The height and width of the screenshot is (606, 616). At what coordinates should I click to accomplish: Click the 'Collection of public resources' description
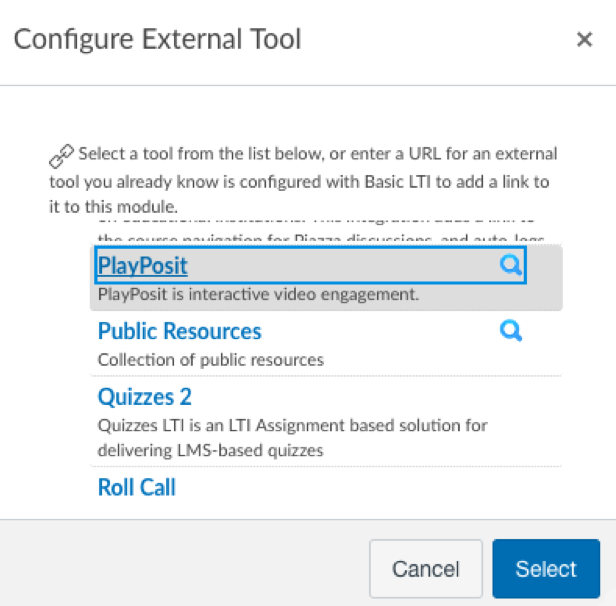(211, 360)
